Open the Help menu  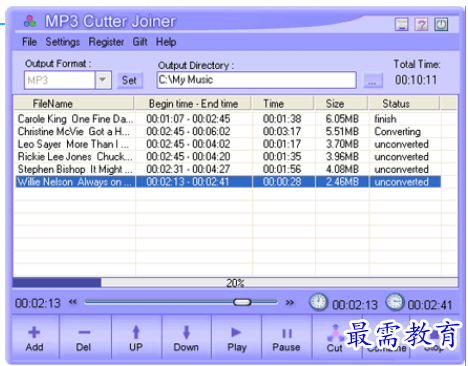(166, 42)
